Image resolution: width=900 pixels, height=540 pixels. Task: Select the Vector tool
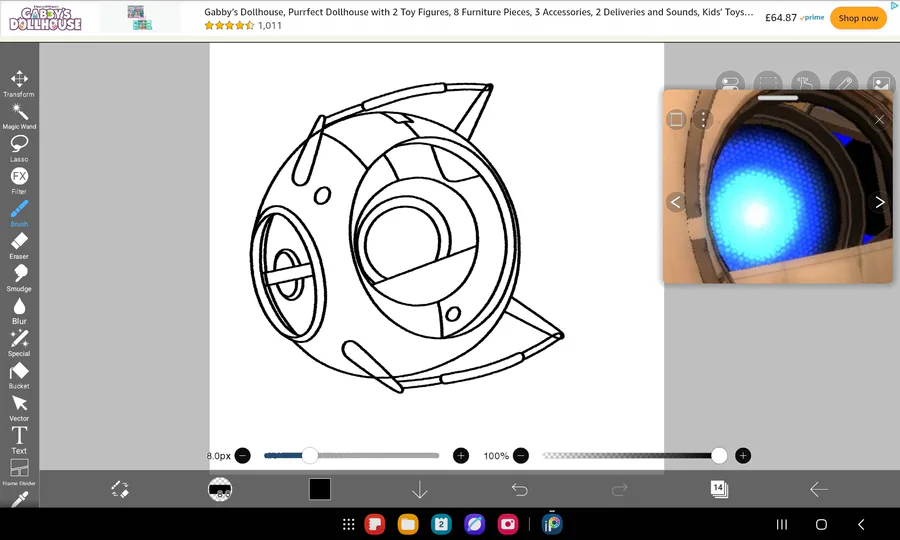(19, 407)
